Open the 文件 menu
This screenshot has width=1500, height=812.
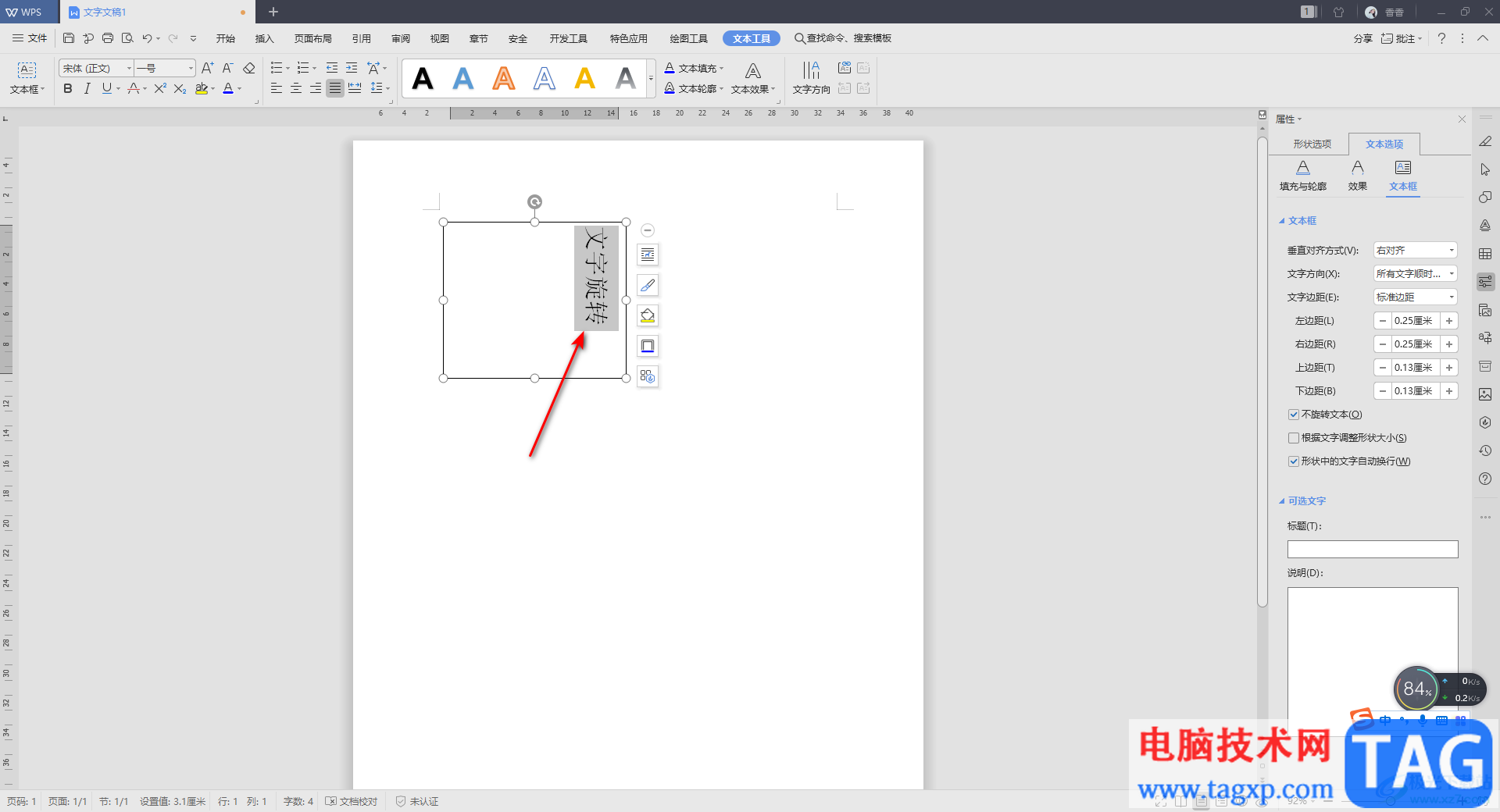[x=30, y=38]
